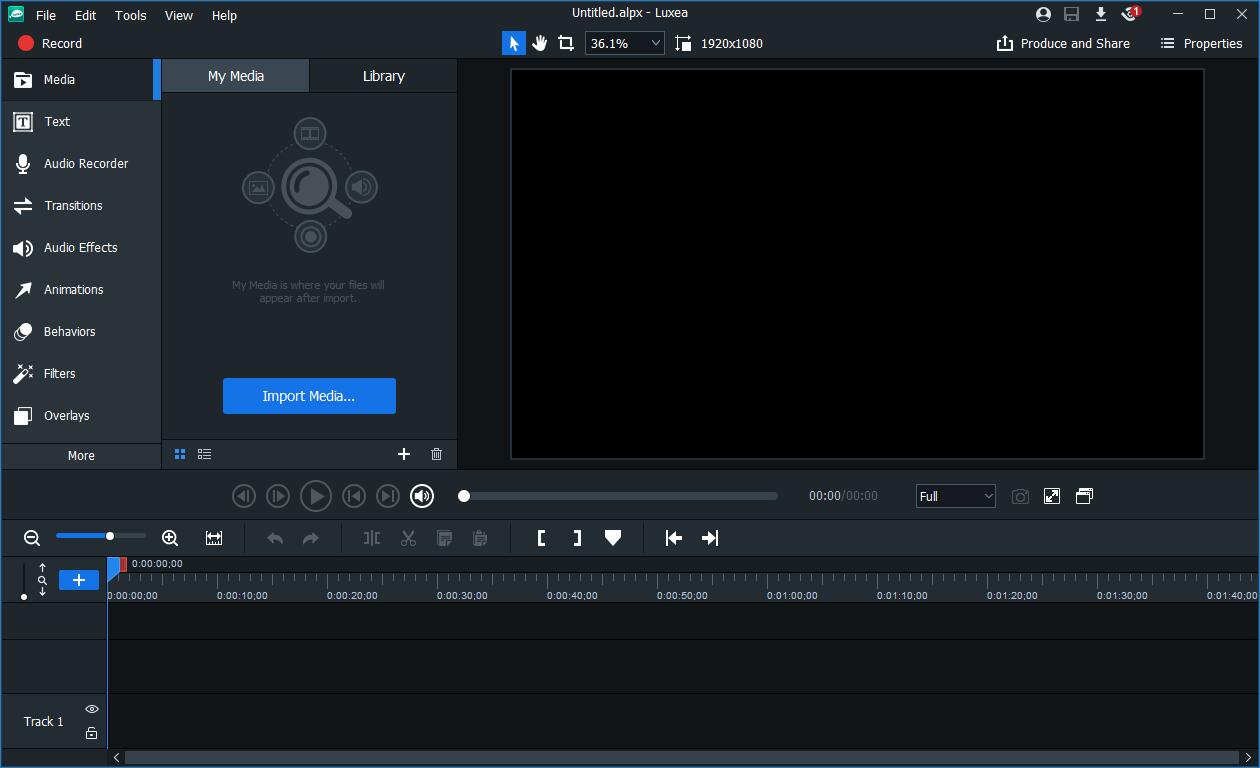The image size is (1260, 768).
Task: Open the Overlays panel
Action: point(81,416)
